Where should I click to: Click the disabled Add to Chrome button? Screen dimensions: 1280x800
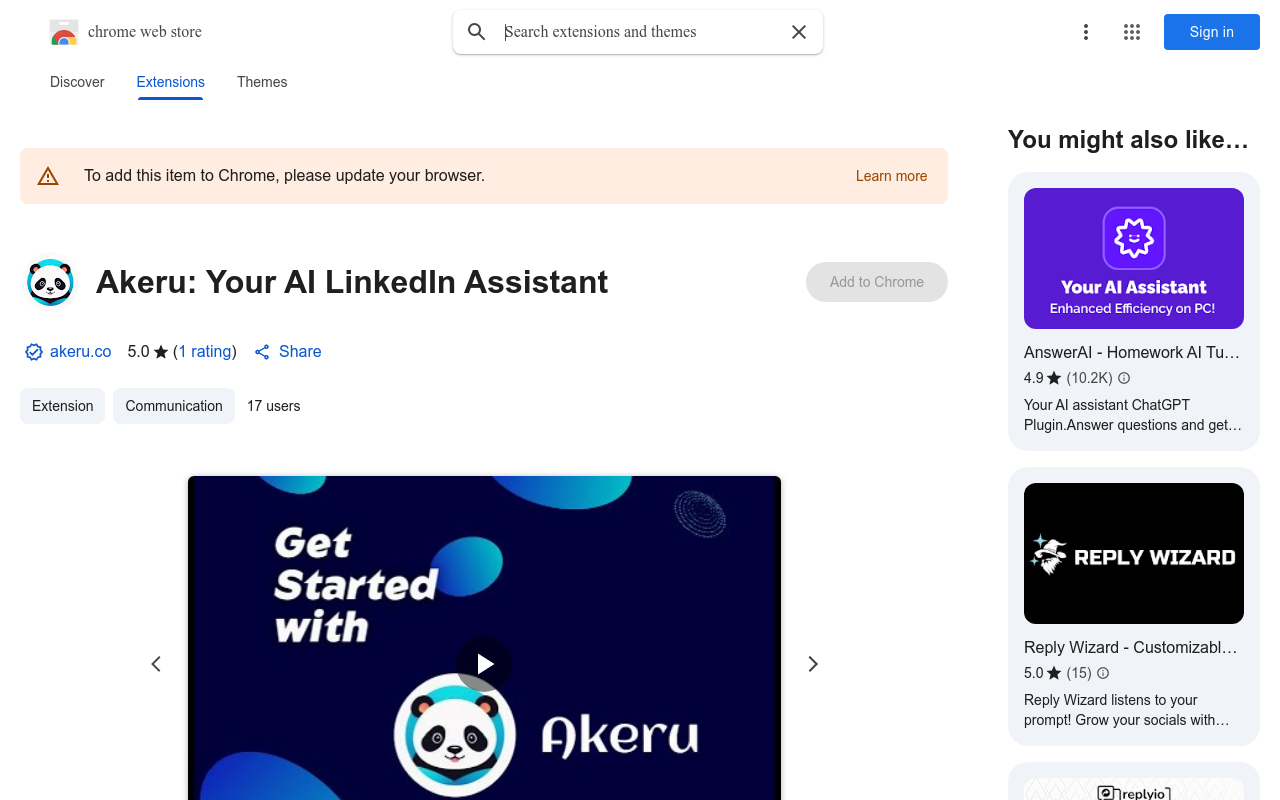pos(877,282)
